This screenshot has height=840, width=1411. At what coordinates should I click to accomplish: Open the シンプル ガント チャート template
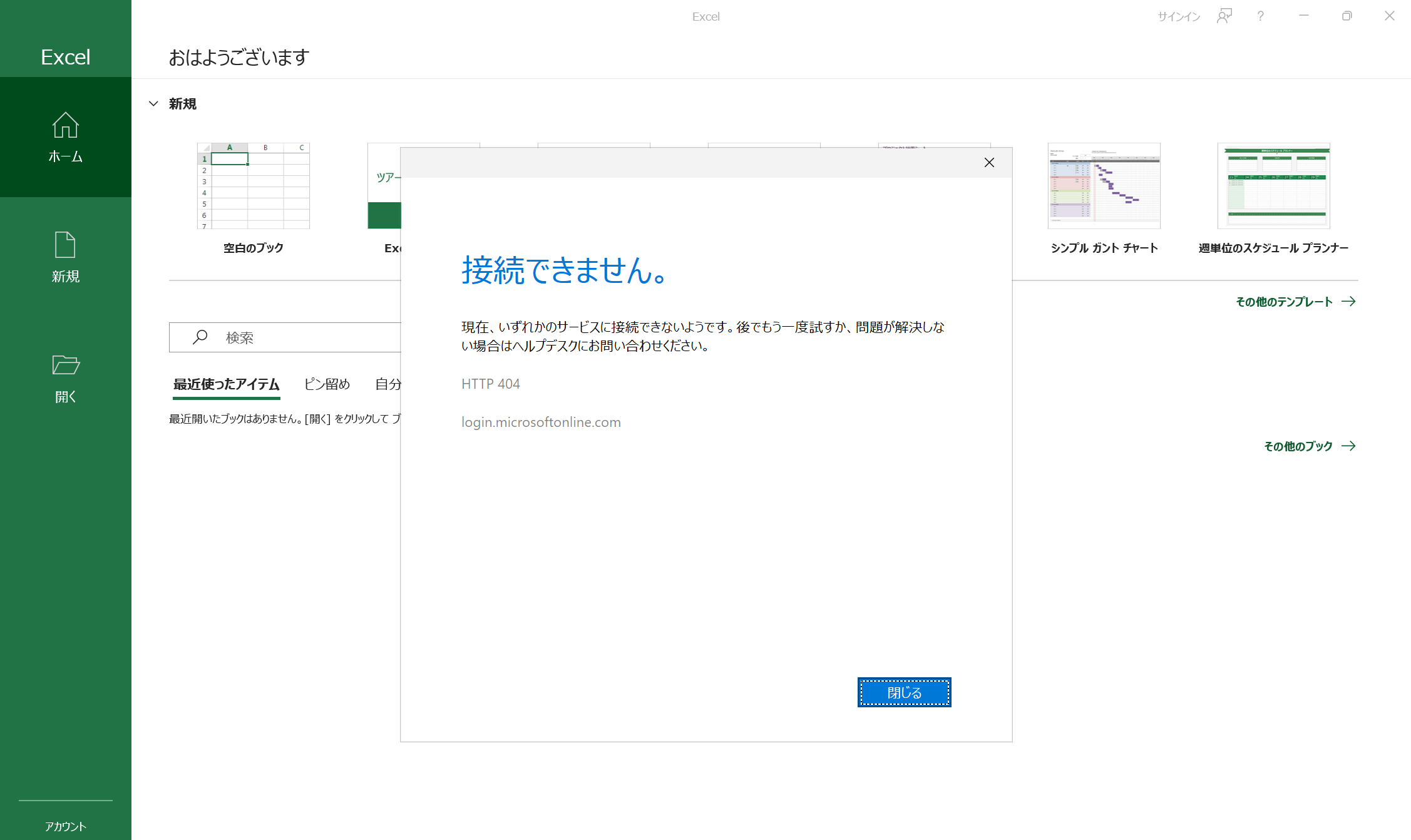click(1104, 187)
